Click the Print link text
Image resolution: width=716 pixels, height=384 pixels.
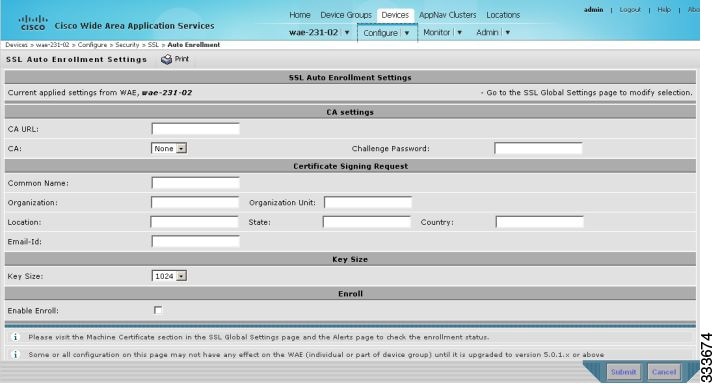coord(182,59)
